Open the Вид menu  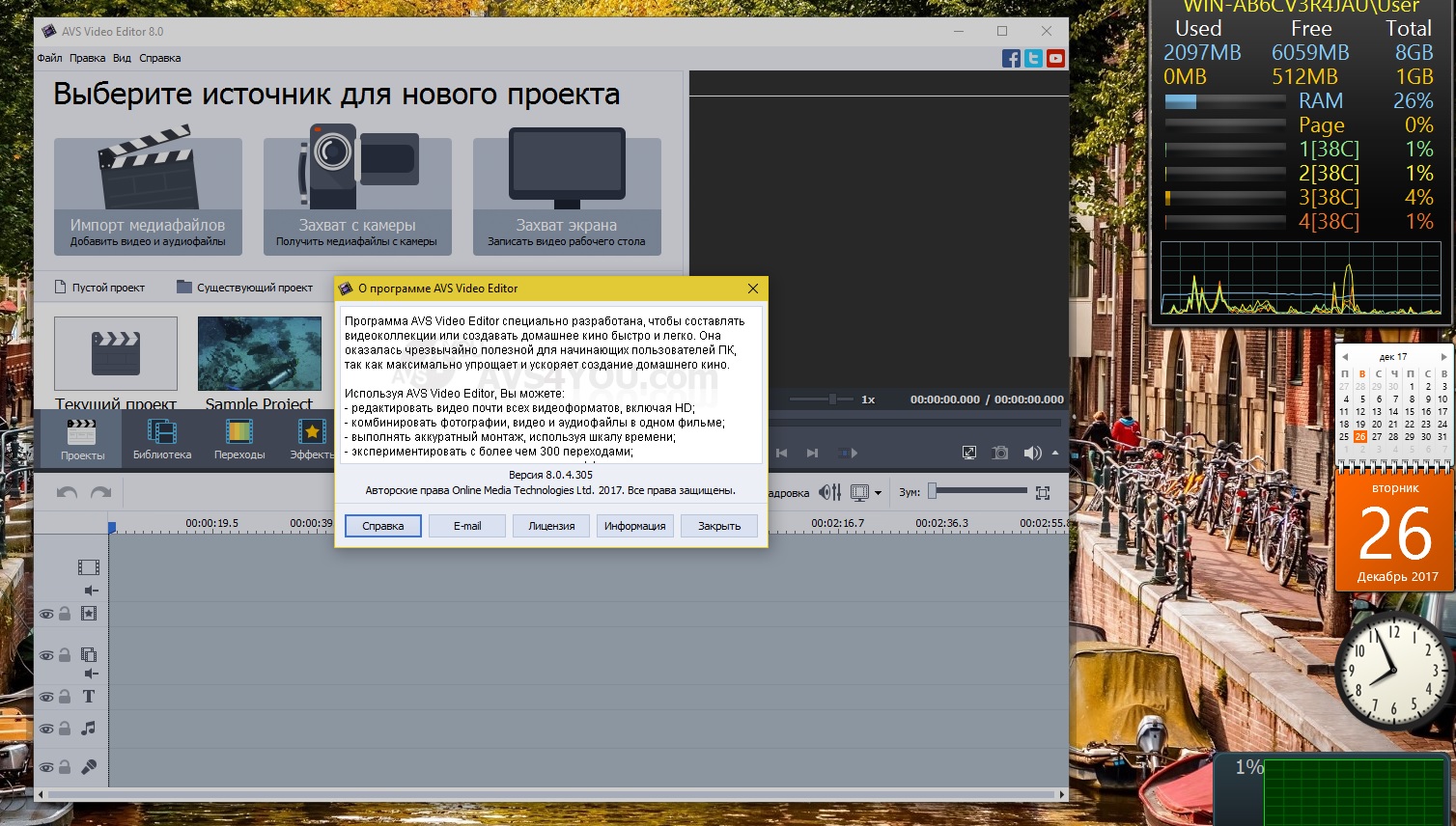click(122, 58)
